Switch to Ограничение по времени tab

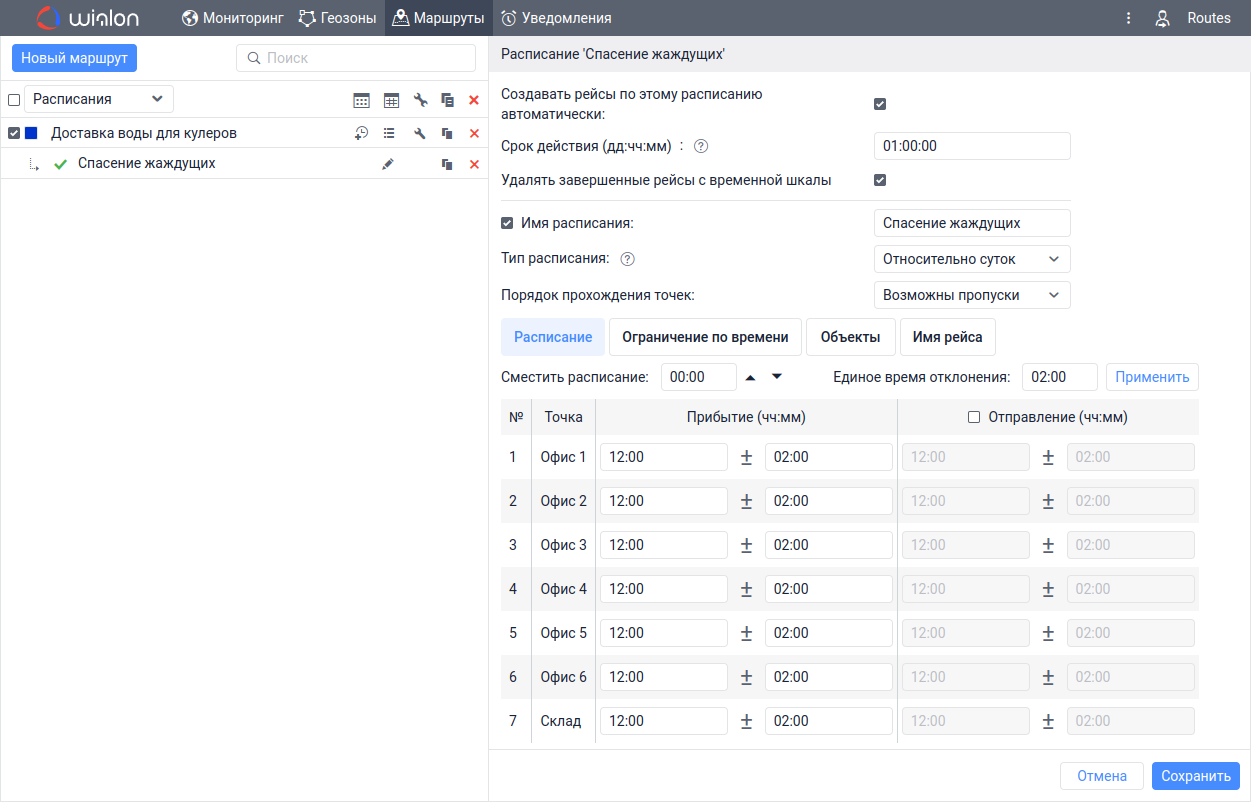click(705, 337)
